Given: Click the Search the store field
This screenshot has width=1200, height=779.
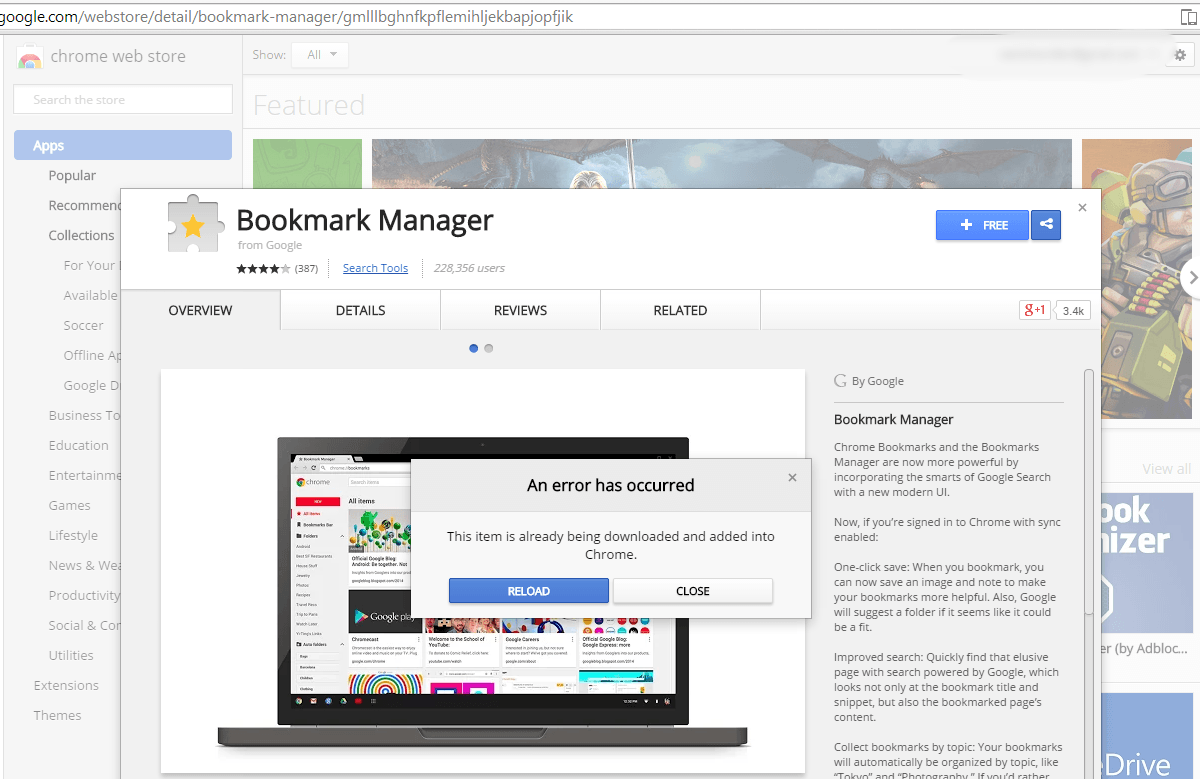Looking at the screenshot, I should click(x=122, y=99).
